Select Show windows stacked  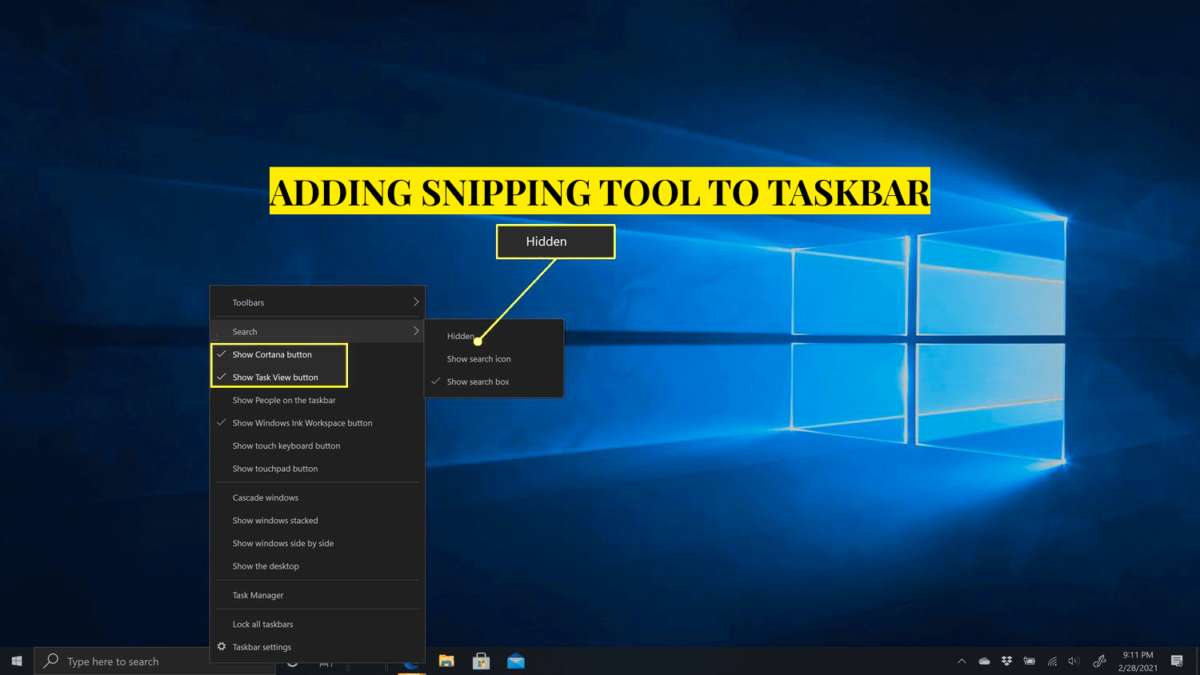pyautogui.click(x=317, y=520)
